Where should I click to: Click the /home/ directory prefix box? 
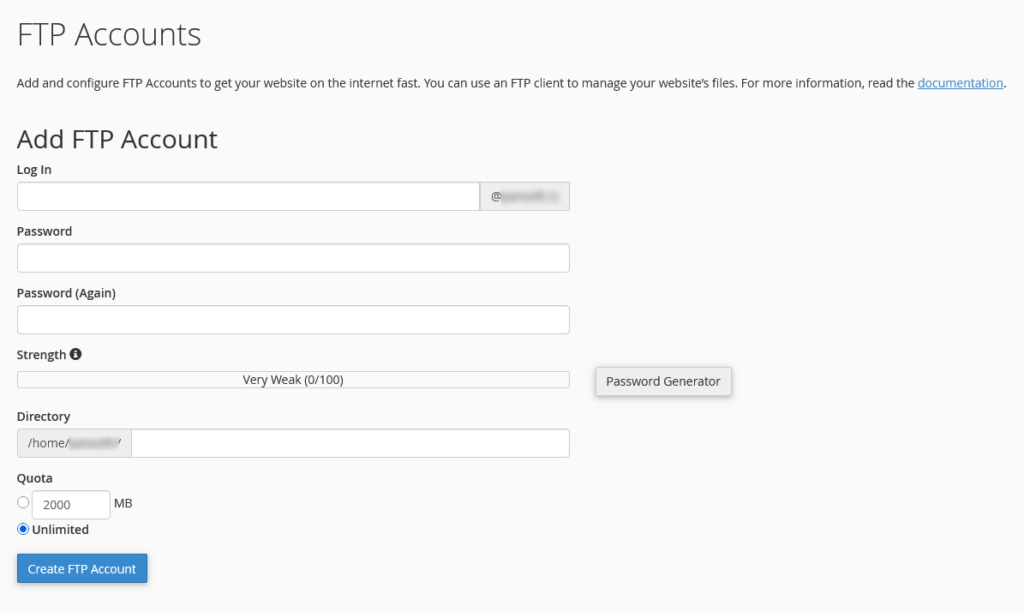(x=74, y=443)
